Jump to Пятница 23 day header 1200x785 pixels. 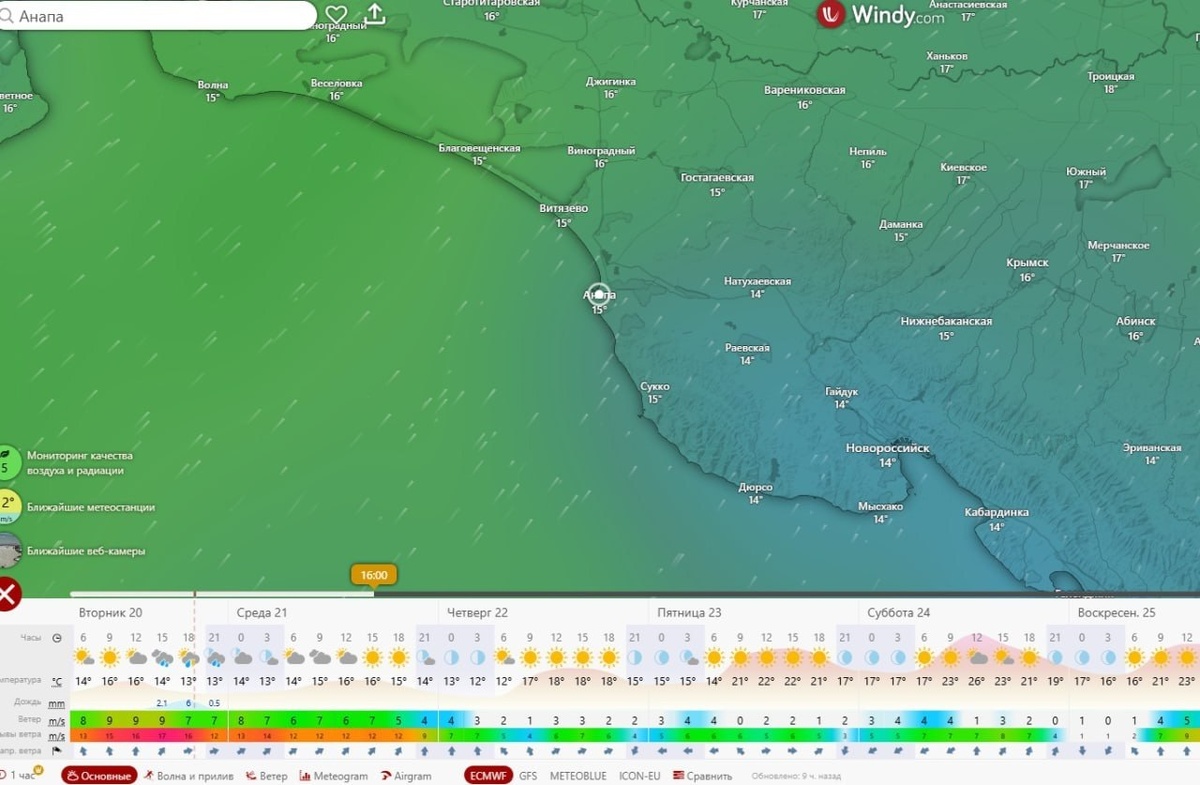pyautogui.click(x=689, y=612)
